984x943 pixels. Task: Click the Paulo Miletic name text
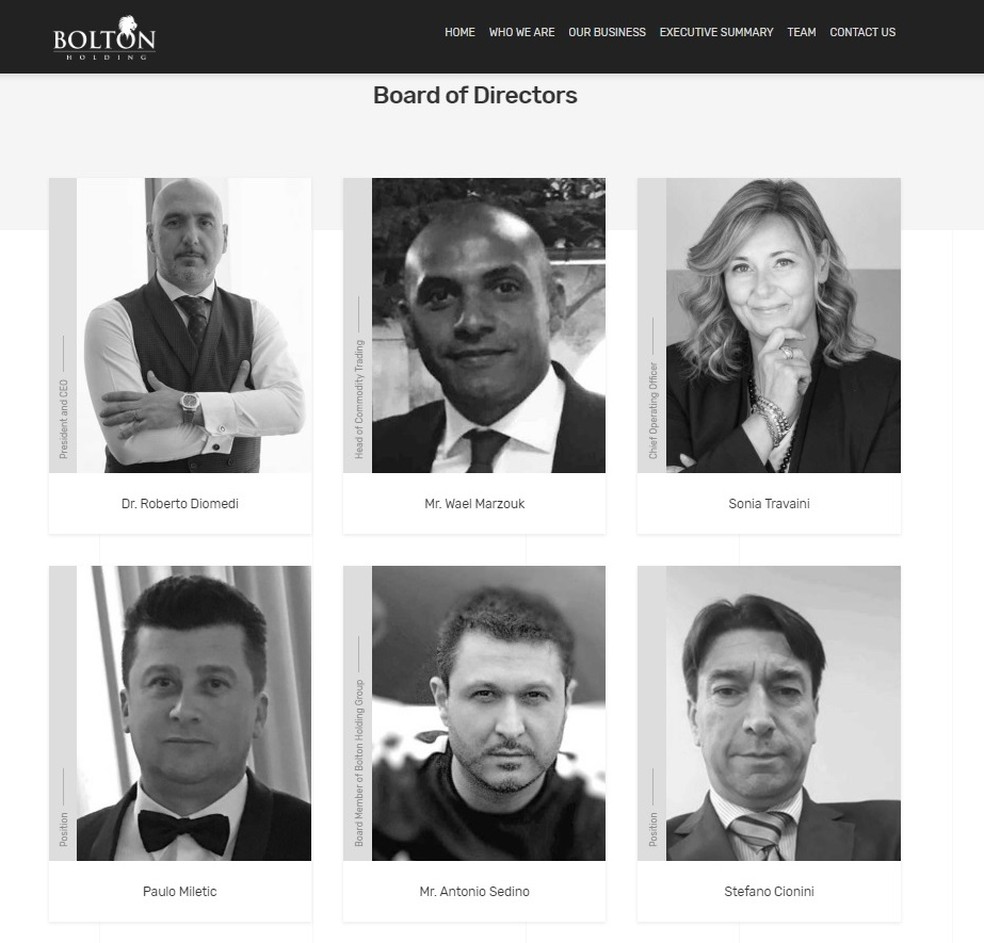180,891
